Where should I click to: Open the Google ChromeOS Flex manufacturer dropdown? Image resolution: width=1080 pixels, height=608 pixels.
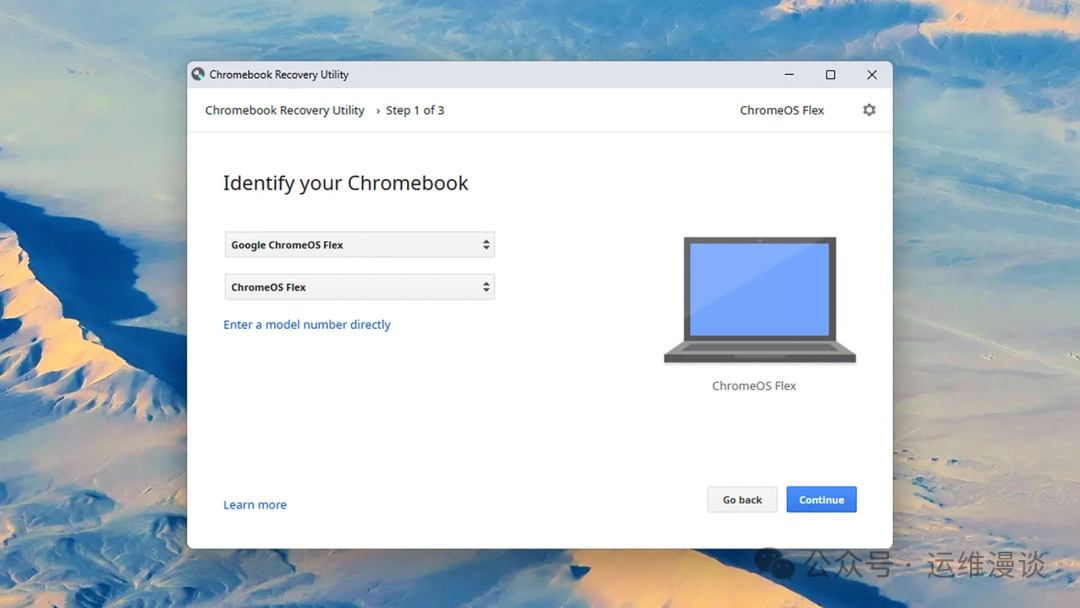click(x=360, y=244)
